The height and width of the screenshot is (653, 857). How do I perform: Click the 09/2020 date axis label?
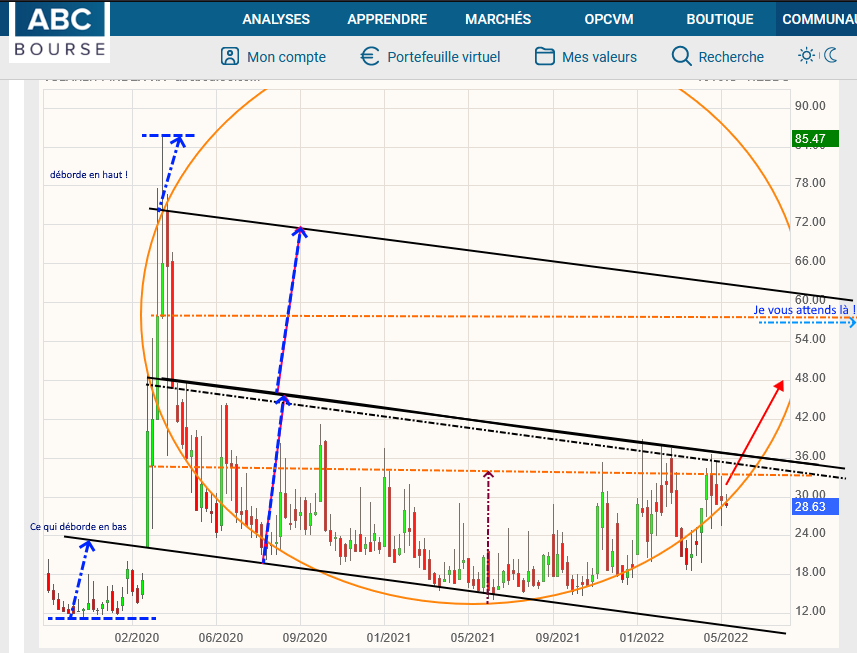coord(304,638)
